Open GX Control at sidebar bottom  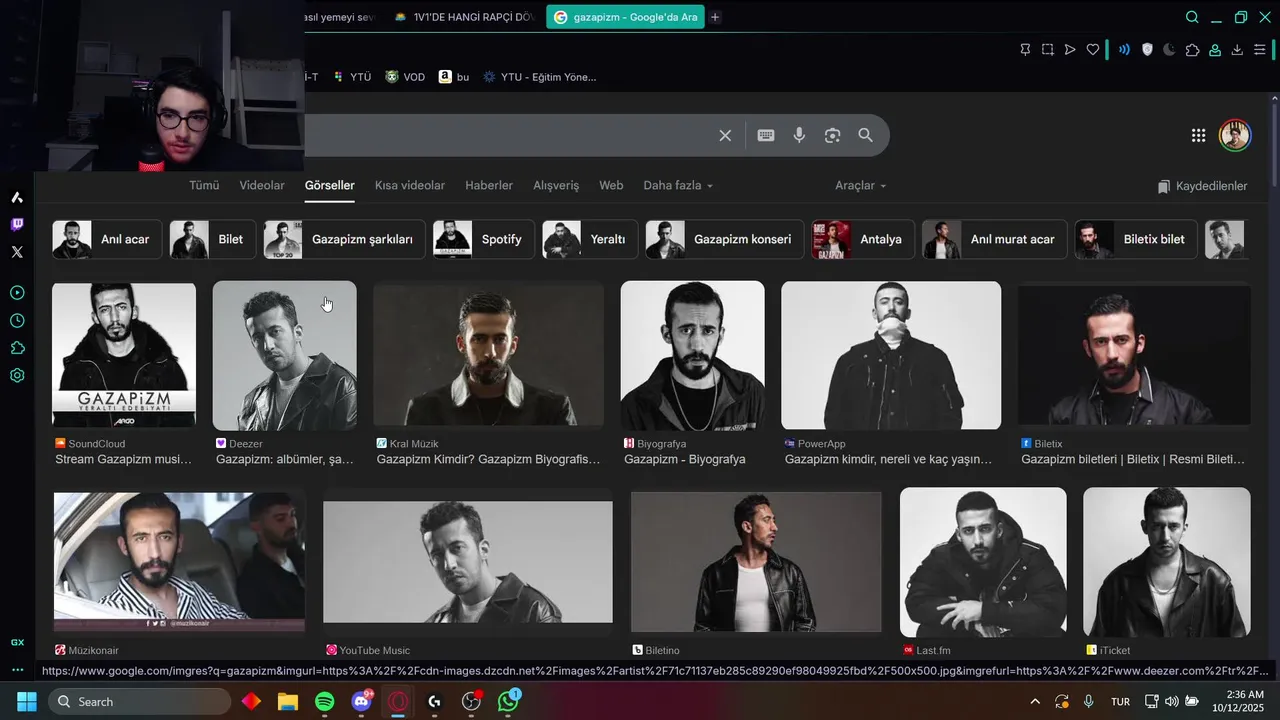tap(17, 642)
